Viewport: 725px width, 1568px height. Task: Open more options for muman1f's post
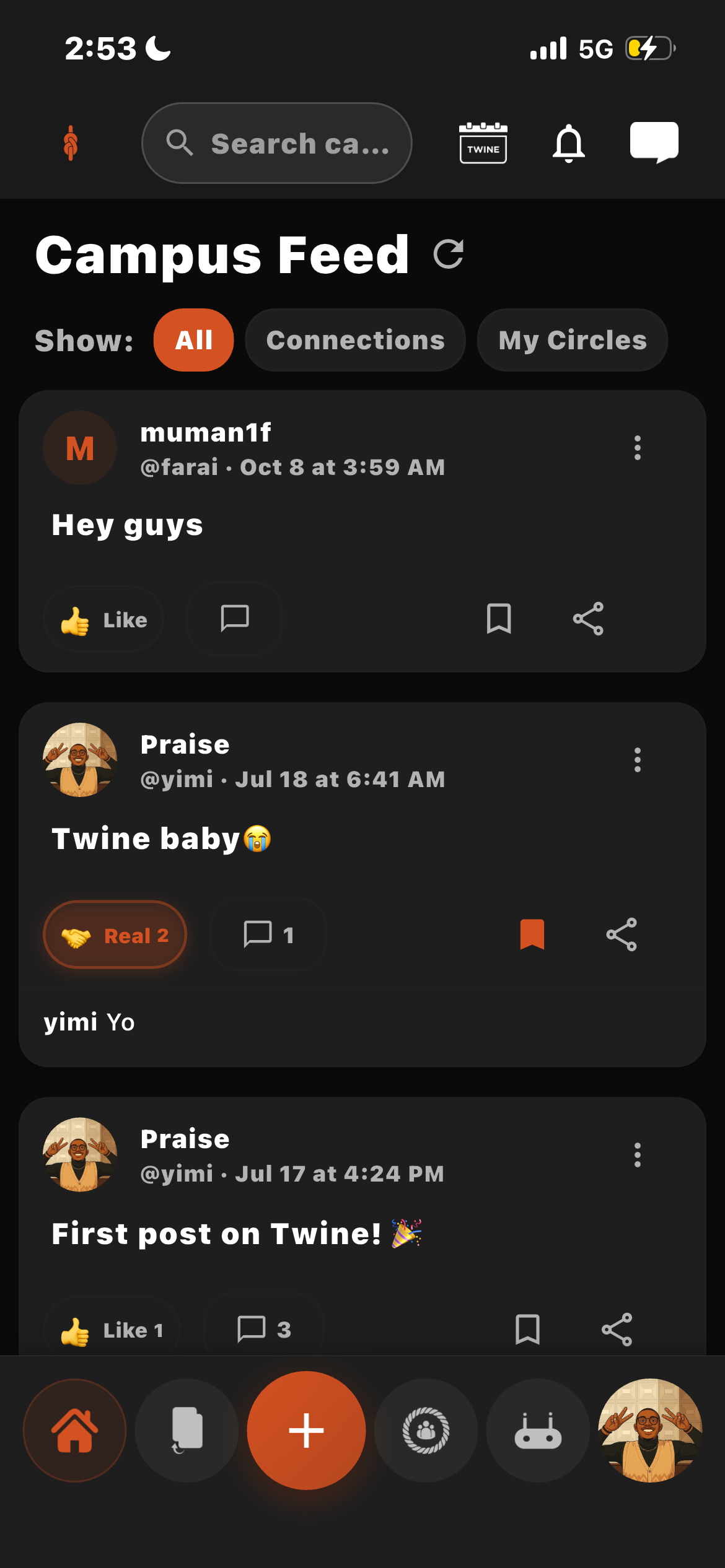point(637,448)
